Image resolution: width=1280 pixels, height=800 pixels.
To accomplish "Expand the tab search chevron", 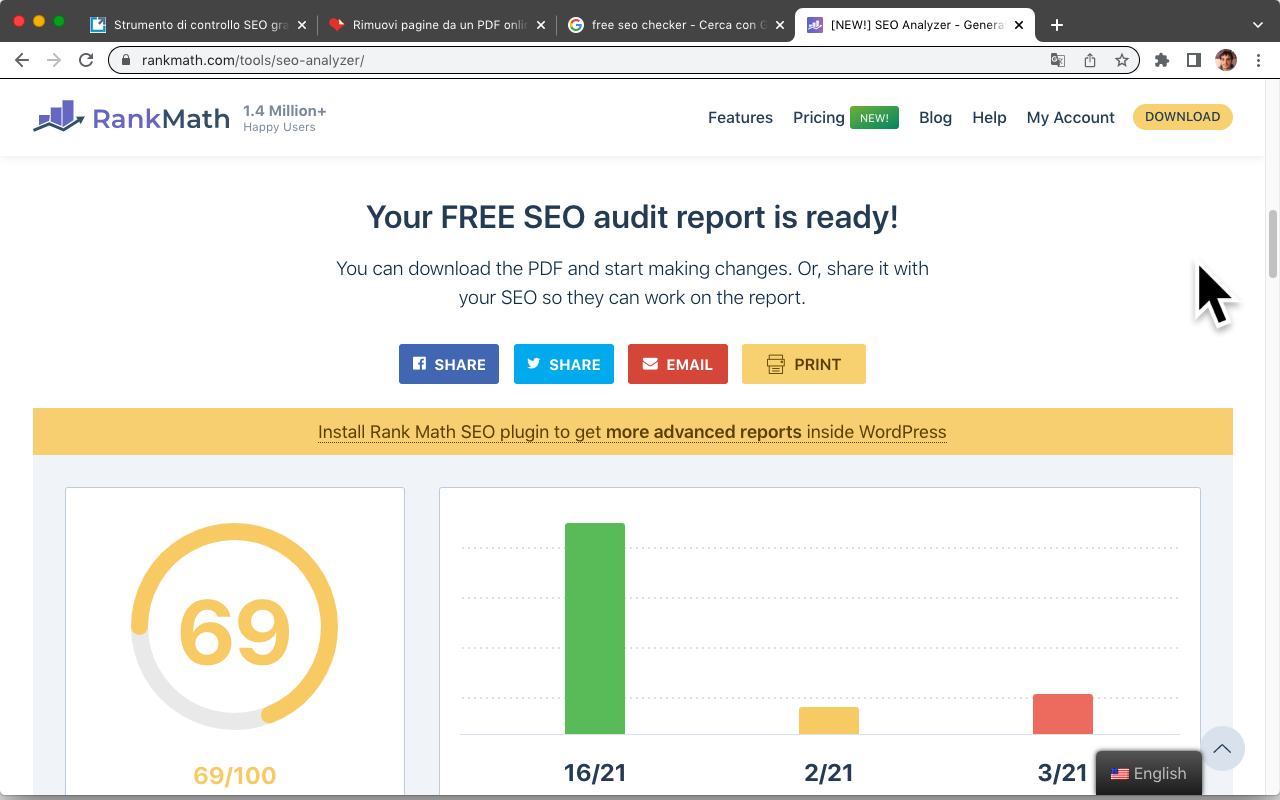I will pos(1258,25).
